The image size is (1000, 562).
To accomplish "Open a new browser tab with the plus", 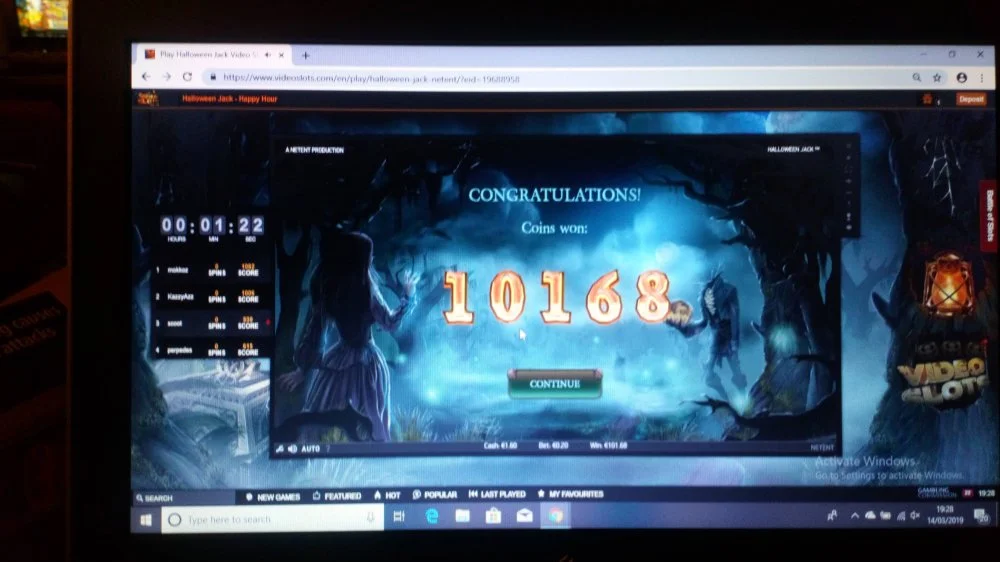I will point(305,55).
